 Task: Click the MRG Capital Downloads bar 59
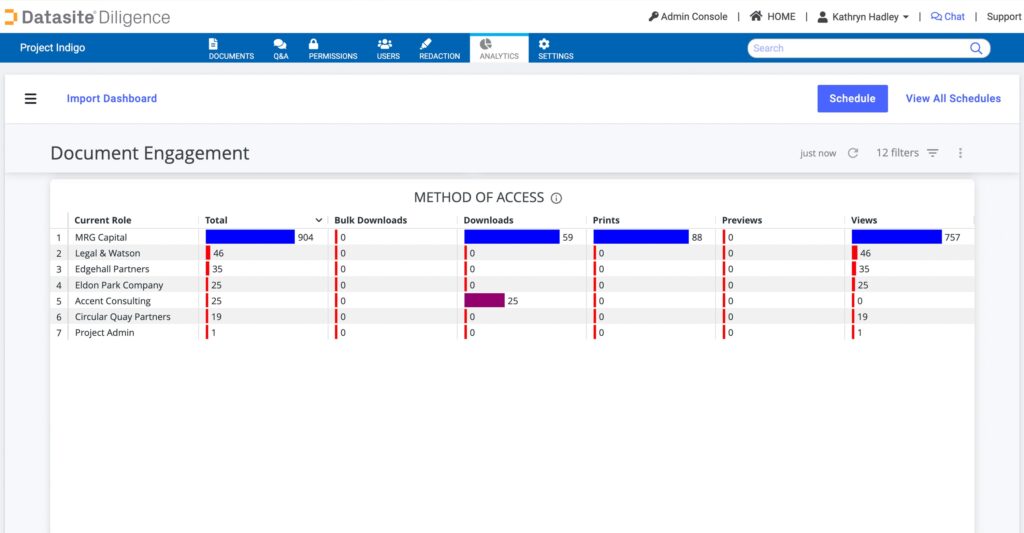tap(512, 237)
